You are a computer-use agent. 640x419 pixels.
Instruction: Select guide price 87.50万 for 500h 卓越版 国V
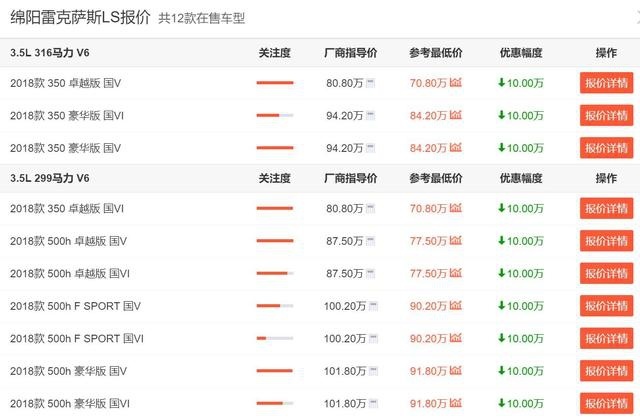coord(344,241)
